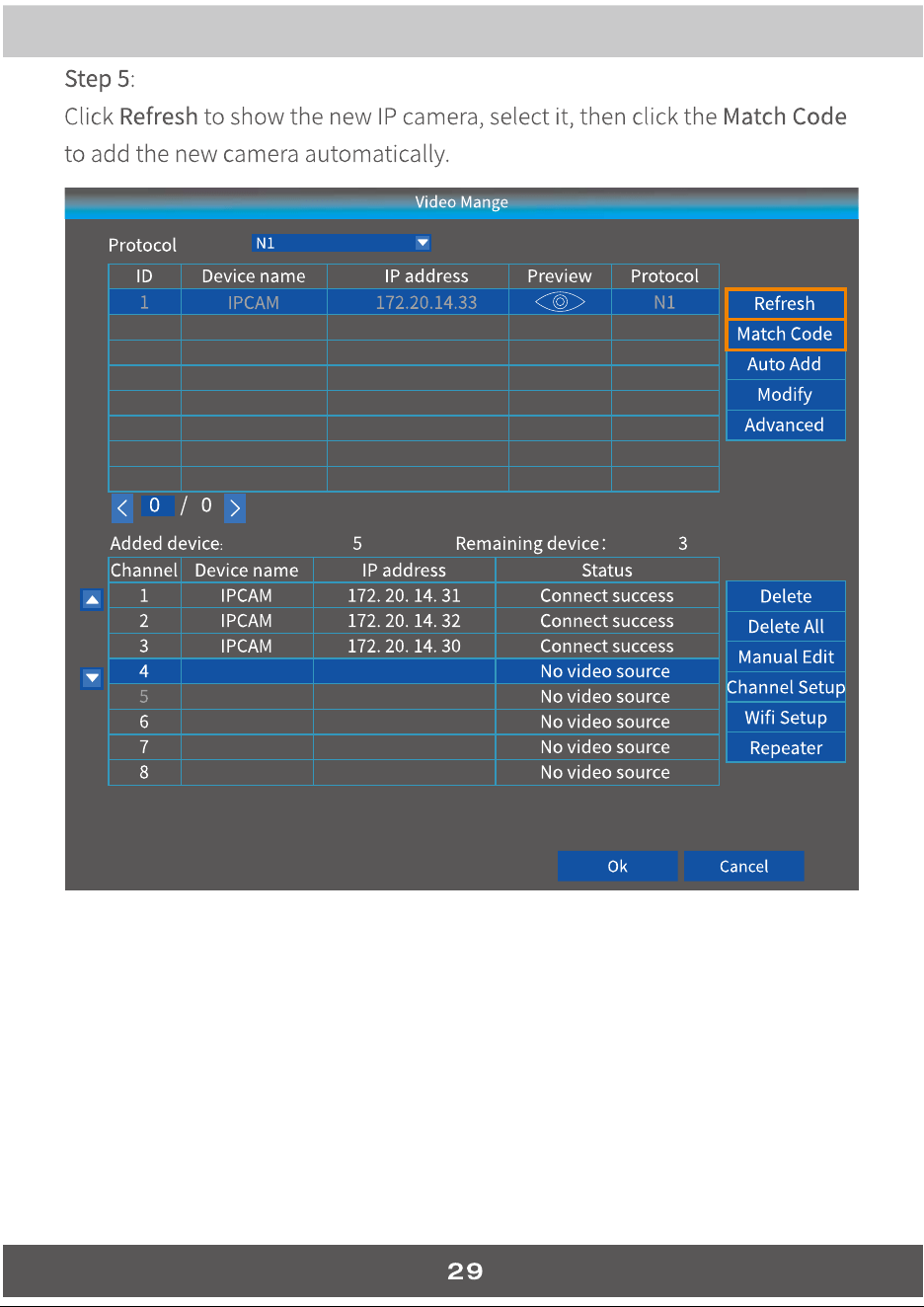Click the Delete button
The width and height of the screenshot is (924, 1307).
click(786, 596)
